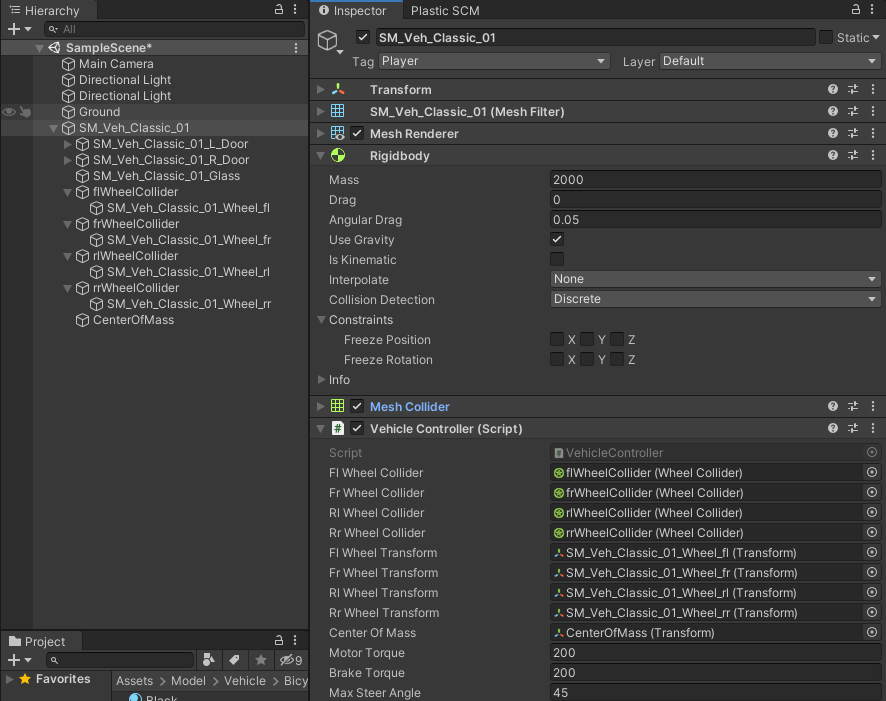Viewport: 886px width, 701px height.
Task: Disable the Use Gravity checkbox
Action: pos(557,240)
